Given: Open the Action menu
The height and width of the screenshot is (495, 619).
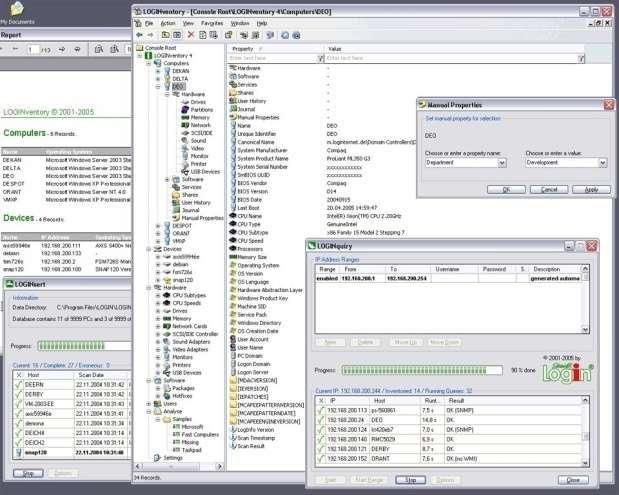Looking at the screenshot, I should pos(168,23).
